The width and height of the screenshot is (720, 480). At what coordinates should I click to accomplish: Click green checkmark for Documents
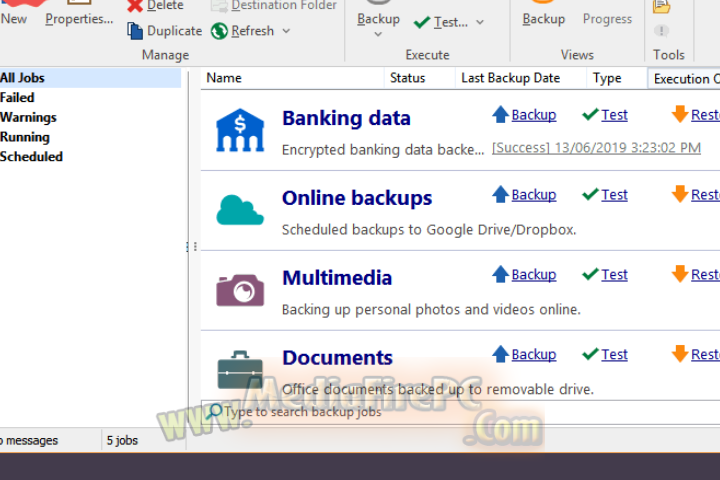(x=590, y=354)
